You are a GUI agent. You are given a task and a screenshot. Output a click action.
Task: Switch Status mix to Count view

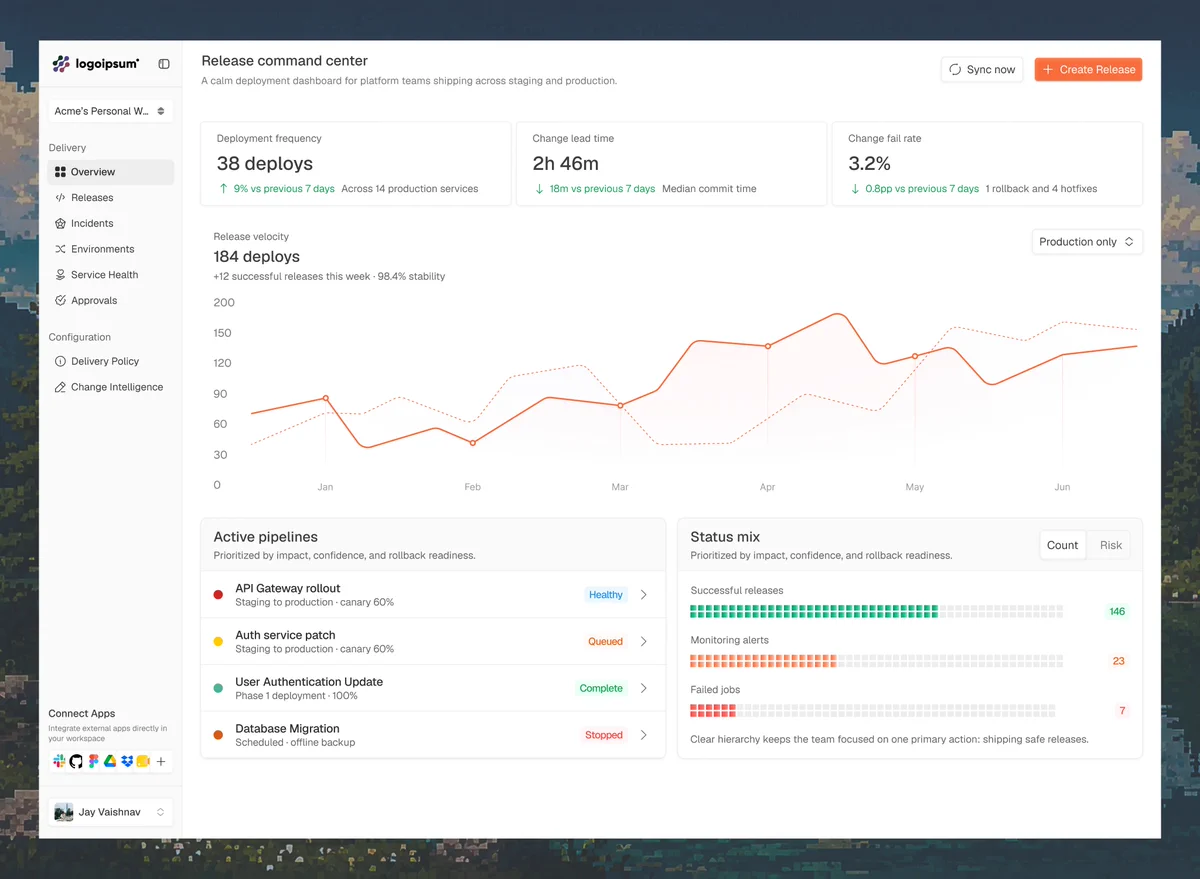1062,545
